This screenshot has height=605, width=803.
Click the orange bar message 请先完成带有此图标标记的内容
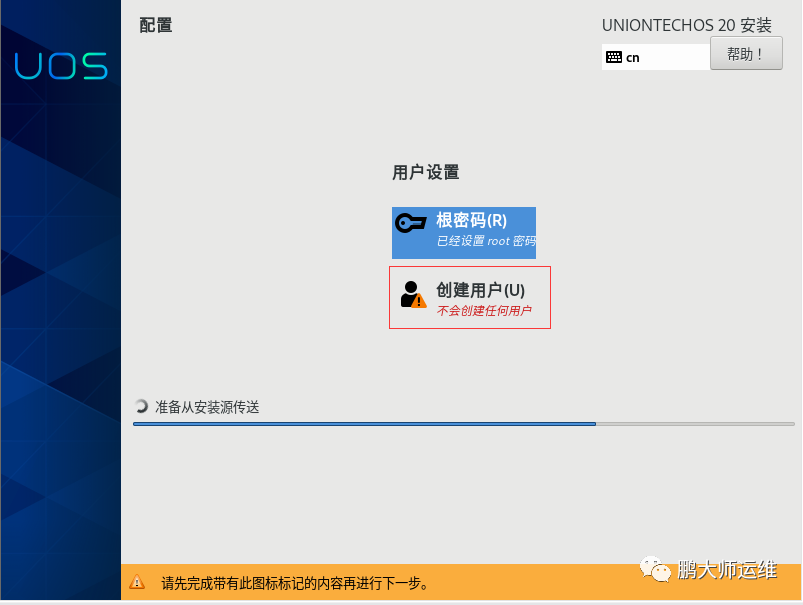click(x=295, y=583)
